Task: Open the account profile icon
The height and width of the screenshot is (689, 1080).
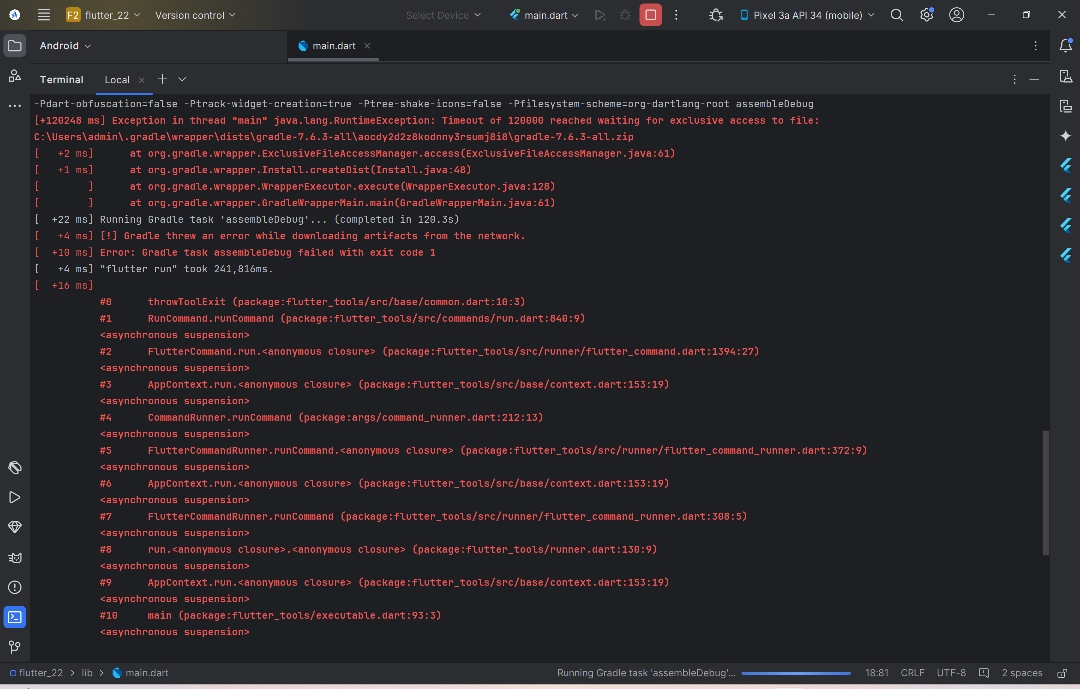Action: [x=957, y=14]
